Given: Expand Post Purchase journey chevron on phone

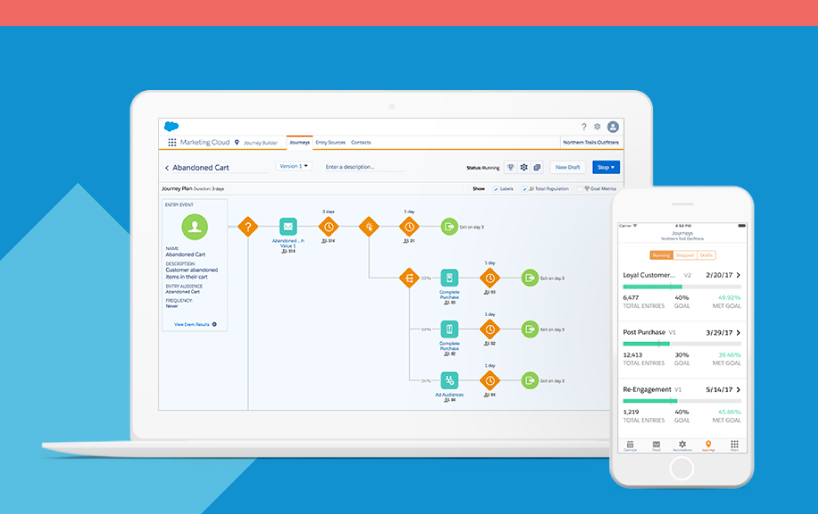Looking at the screenshot, I should pyautogui.click(x=738, y=332).
